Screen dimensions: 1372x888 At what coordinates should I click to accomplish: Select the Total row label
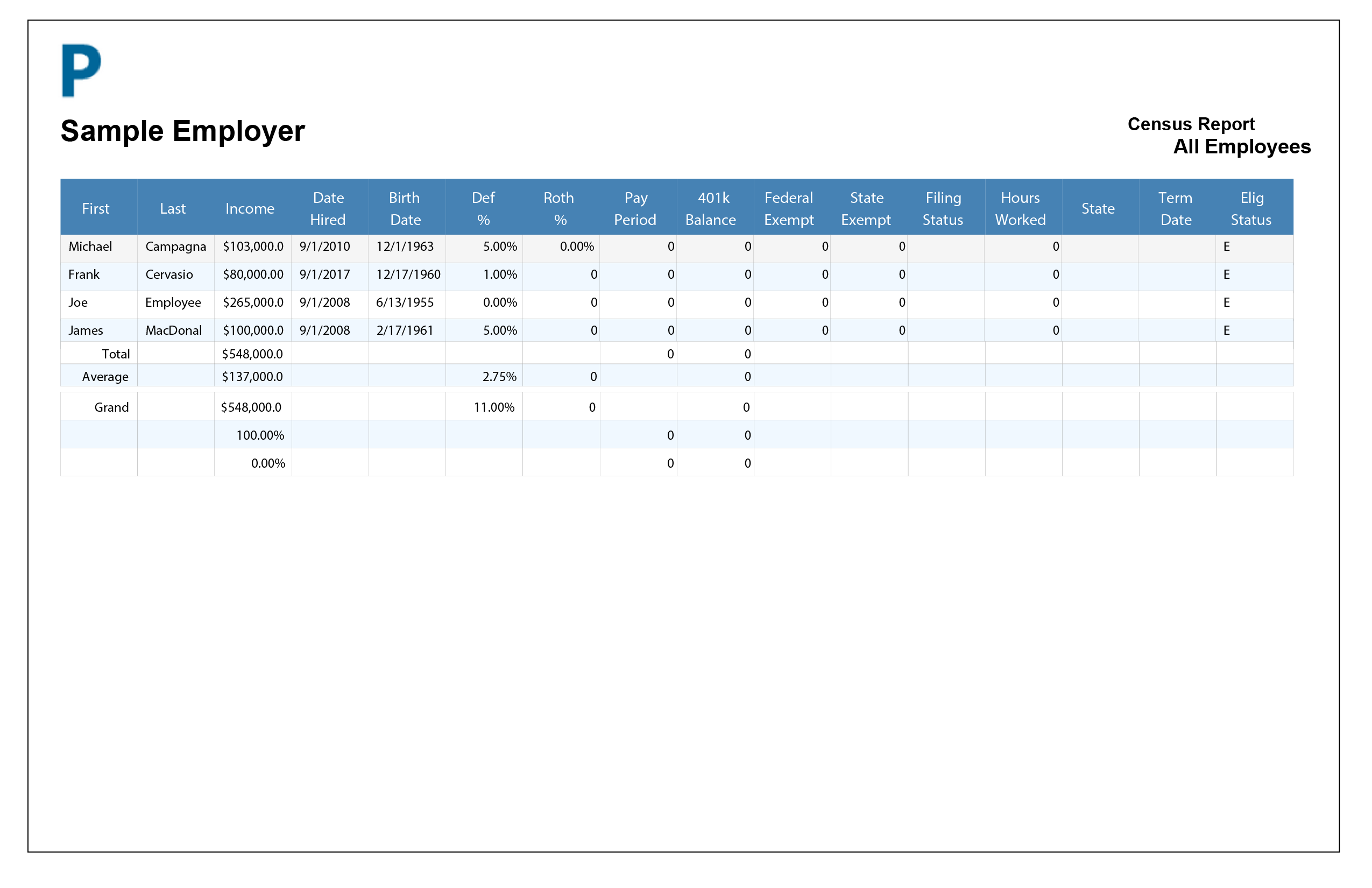[x=115, y=354]
